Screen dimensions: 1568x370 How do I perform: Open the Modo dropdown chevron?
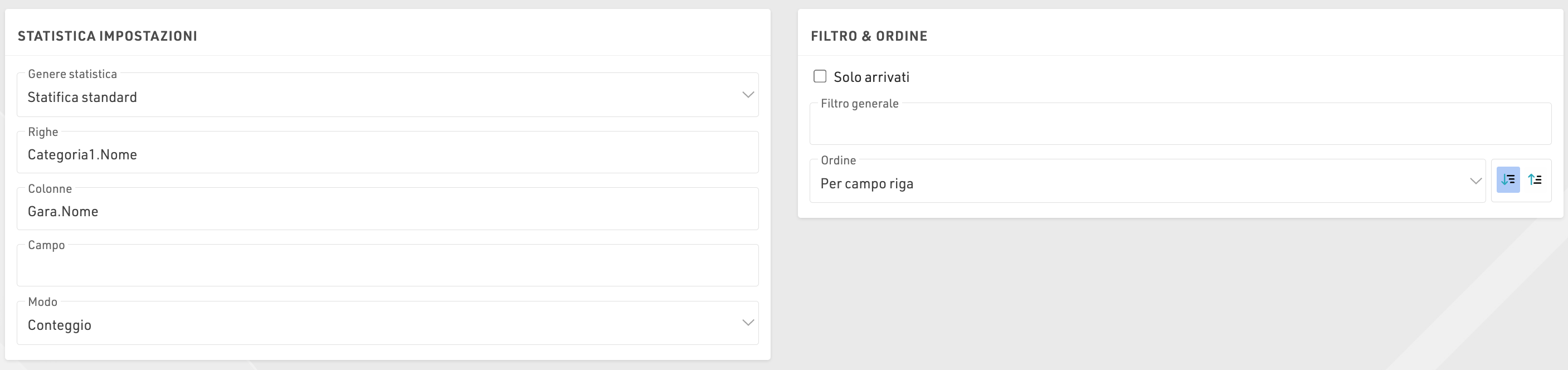[x=747, y=323]
